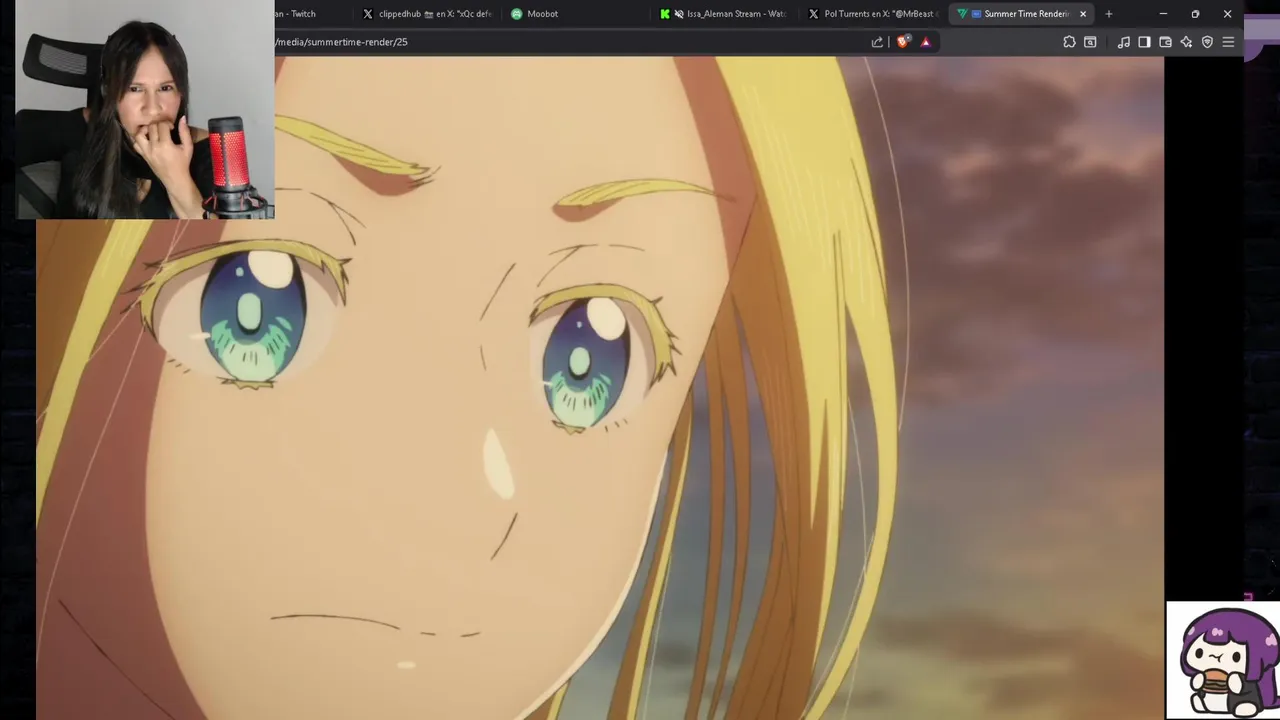Minimize the browser window

[1163, 14]
